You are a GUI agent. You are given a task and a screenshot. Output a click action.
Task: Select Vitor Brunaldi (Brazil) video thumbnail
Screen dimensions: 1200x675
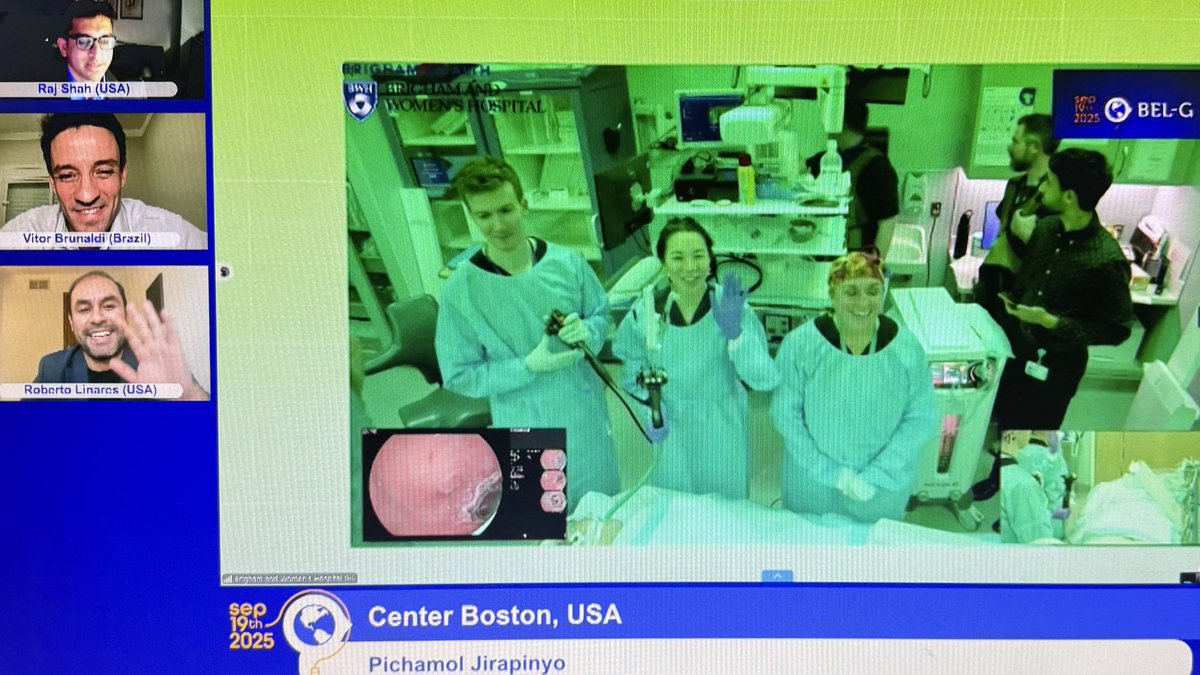pyautogui.click(x=103, y=180)
